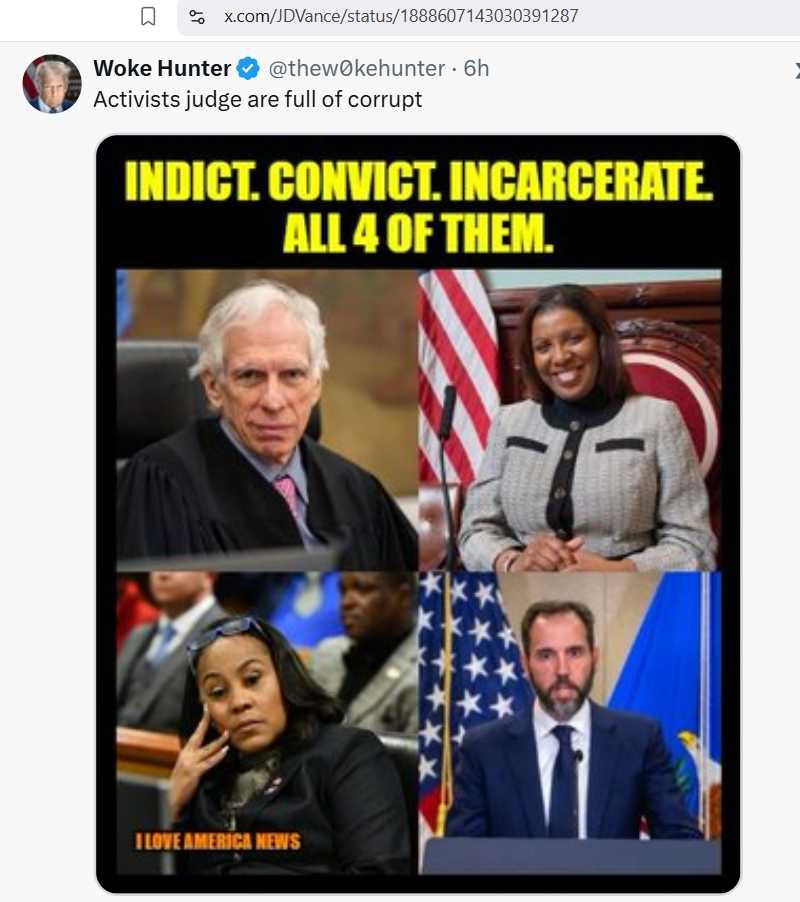The width and height of the screenshot is (800, 902).
Task: Open the site information tune icon
Action: [197, 17]
